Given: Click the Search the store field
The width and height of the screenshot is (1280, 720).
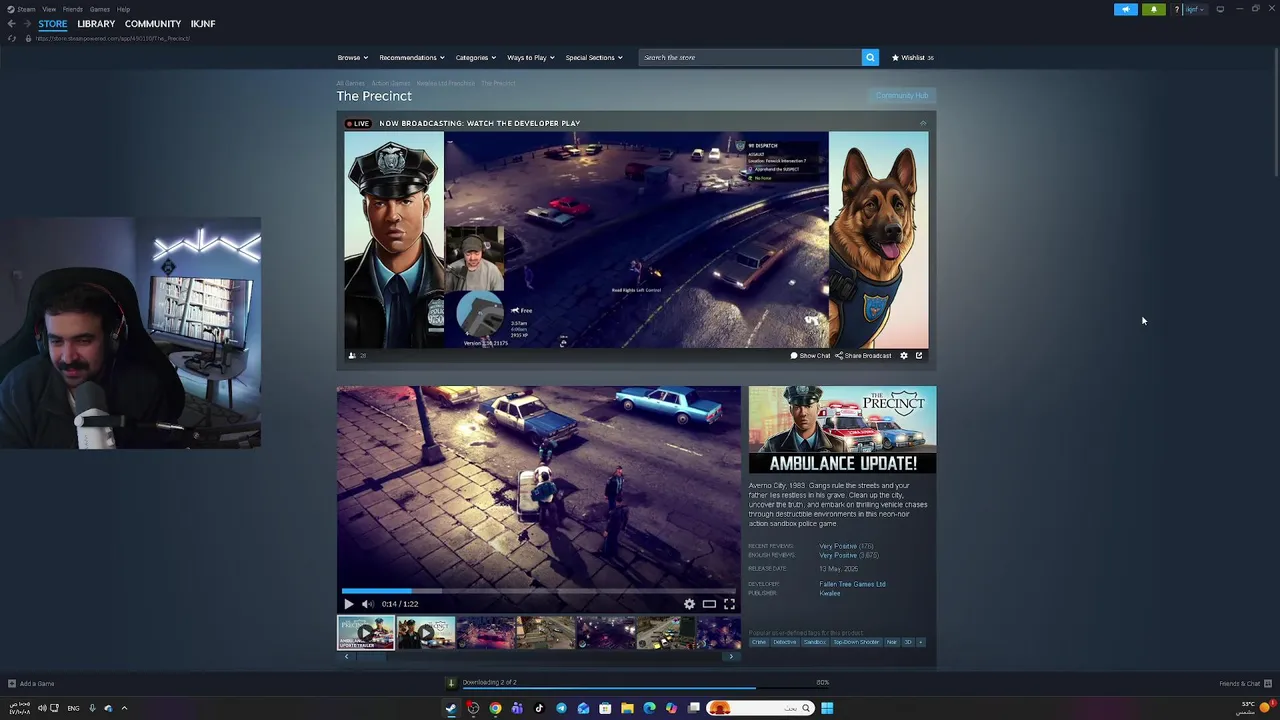Looking at the screenshot, I should [750, 57].
